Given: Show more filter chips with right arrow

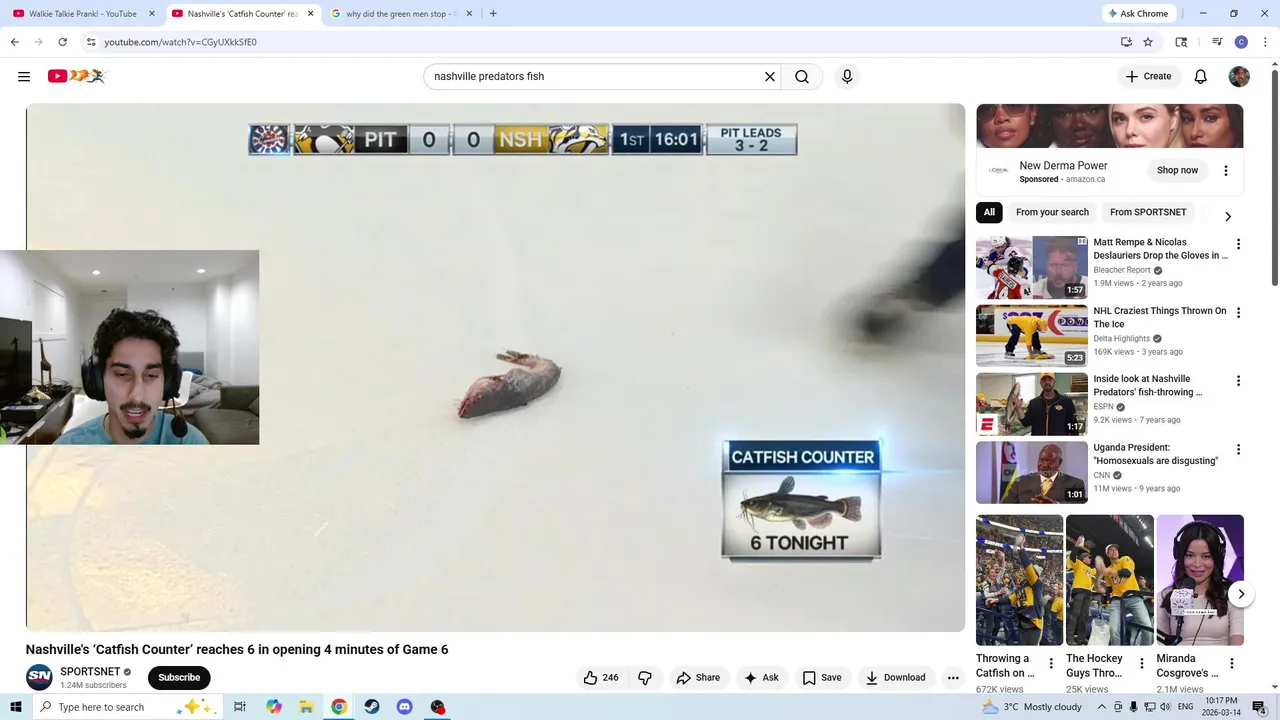Looking at the screenshot, I should pyautogui.click(x=1228, y=216).
